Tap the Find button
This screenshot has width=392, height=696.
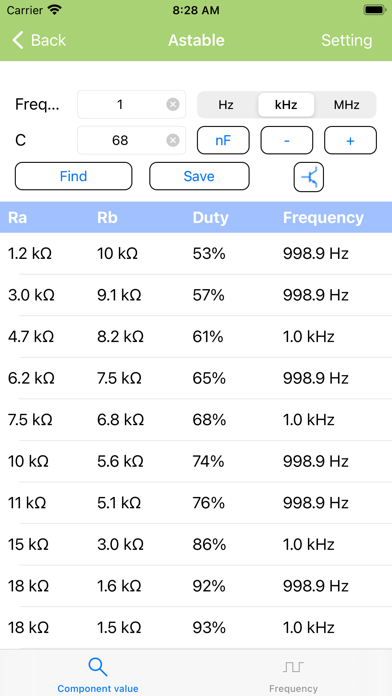point(73,176)
